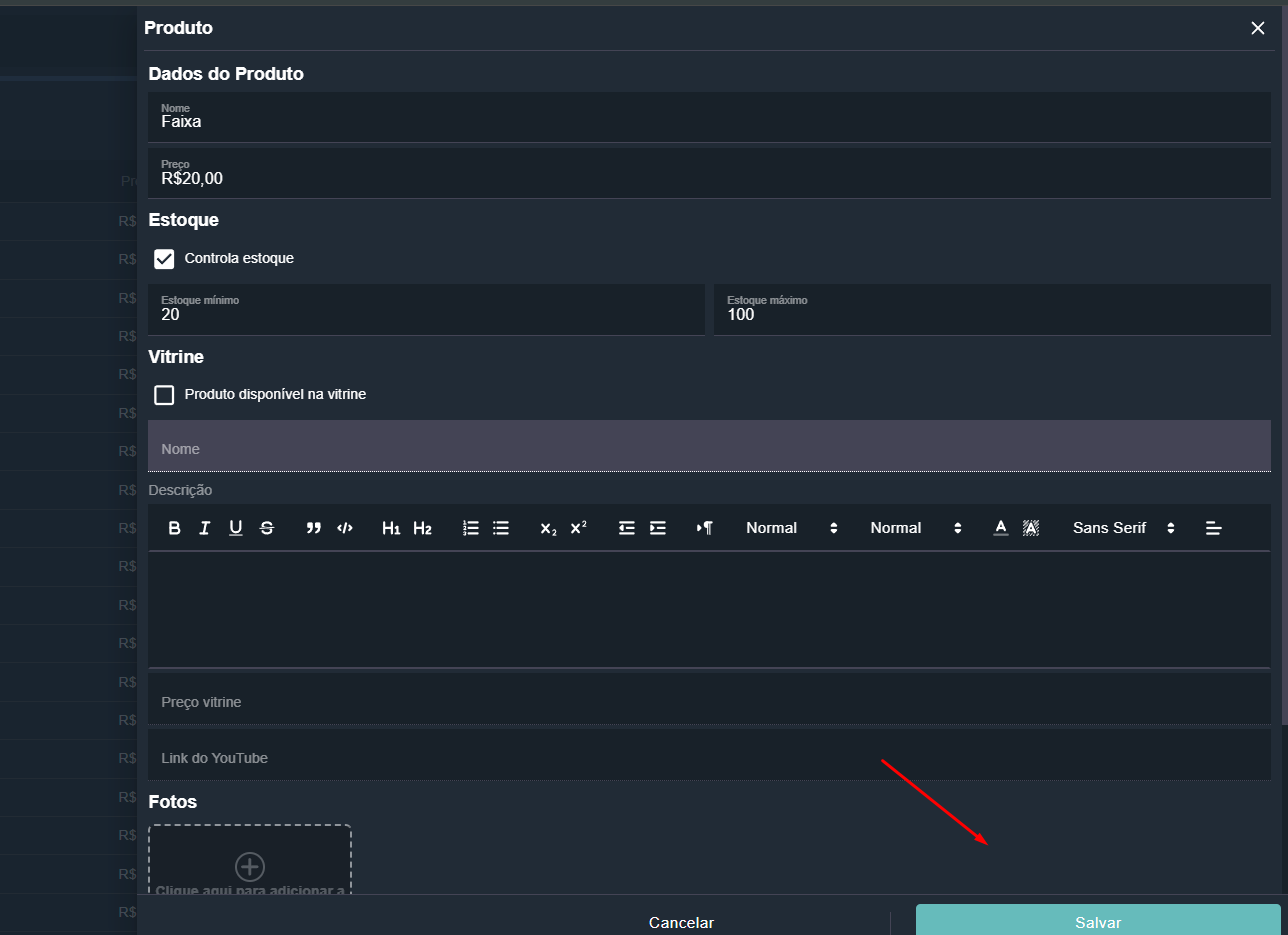Screen dimensions: 1288x935
Task: Open text color picker
Action: [x=1001, y=528]
